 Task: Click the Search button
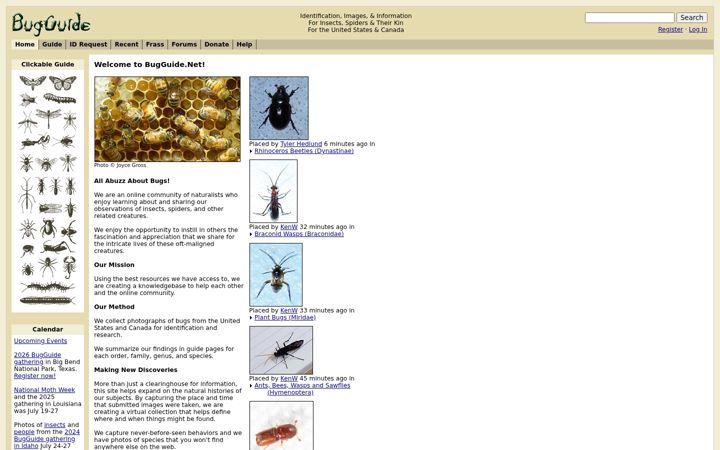point(692,17)
